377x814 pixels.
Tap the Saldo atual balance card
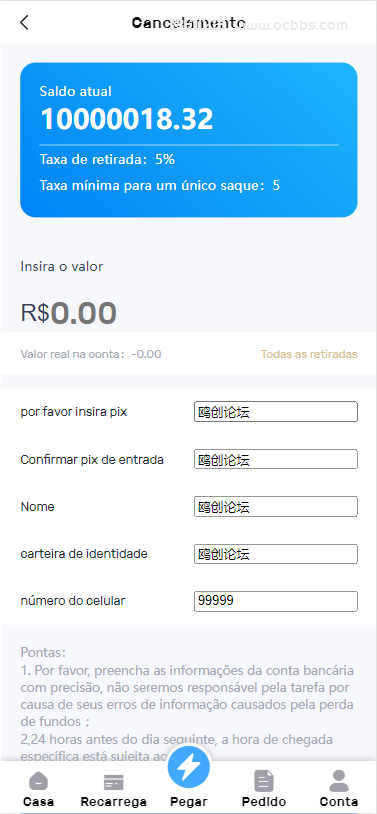(x=188, y=140)
